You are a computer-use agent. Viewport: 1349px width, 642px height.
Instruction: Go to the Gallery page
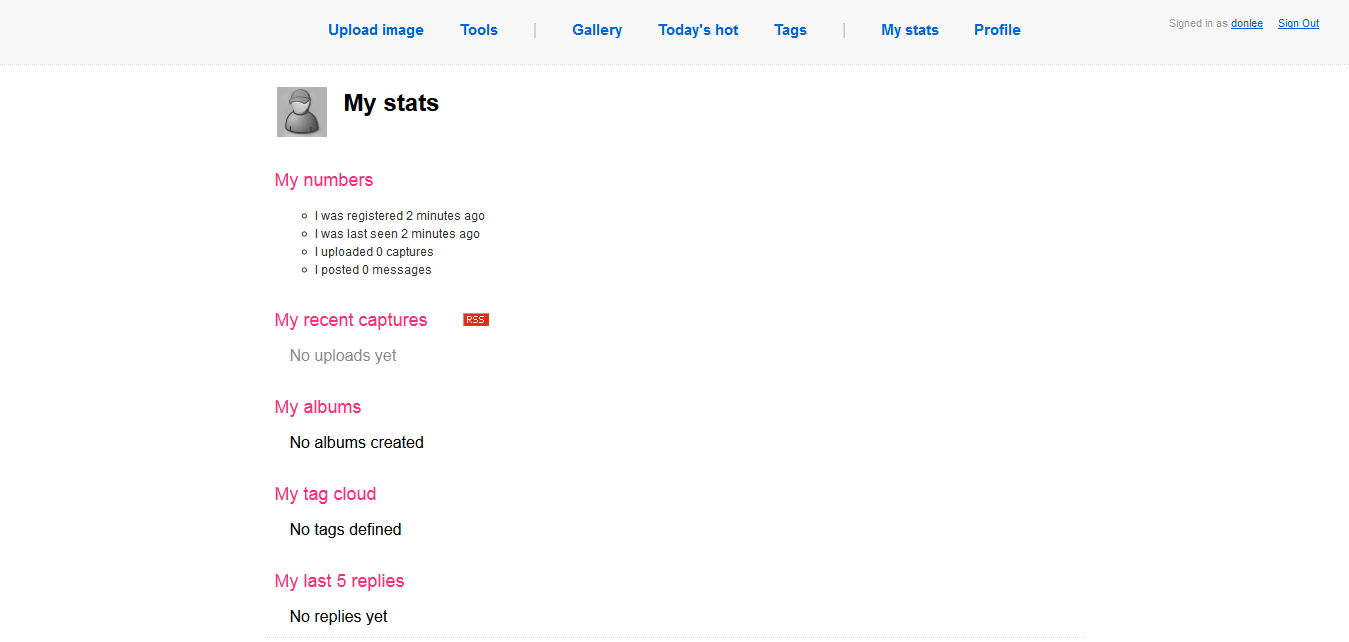[597, 30]
